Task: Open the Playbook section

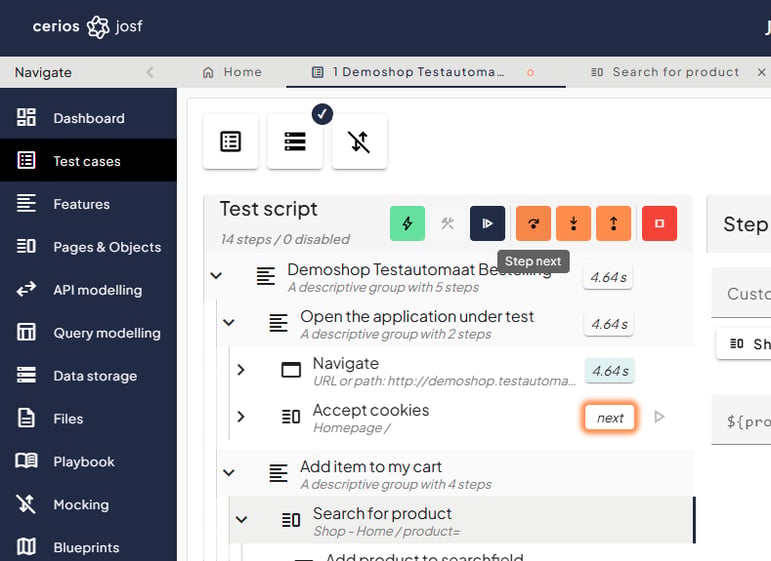Action: click(89, 461)
